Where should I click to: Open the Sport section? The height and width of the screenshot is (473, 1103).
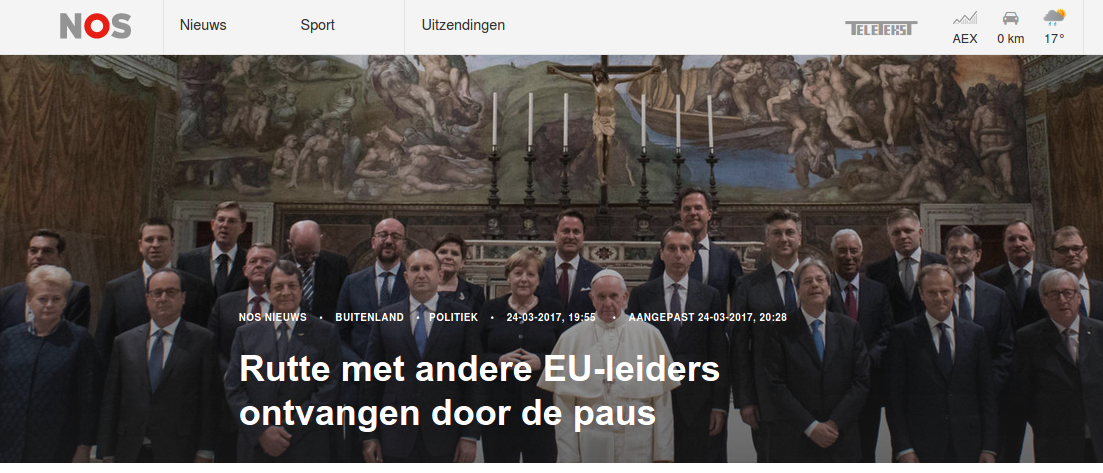pyautogui.click(x=317, y=25)
